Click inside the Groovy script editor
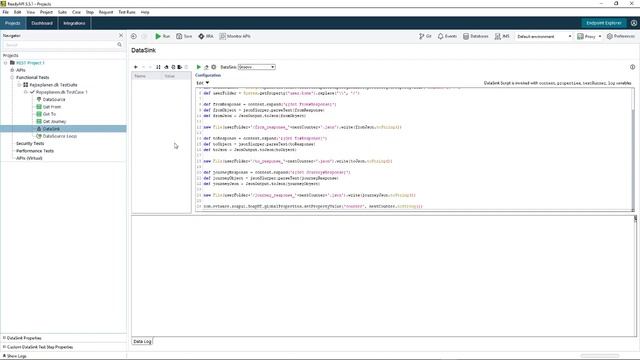This screenshot has width=640, height=360. 413,149
